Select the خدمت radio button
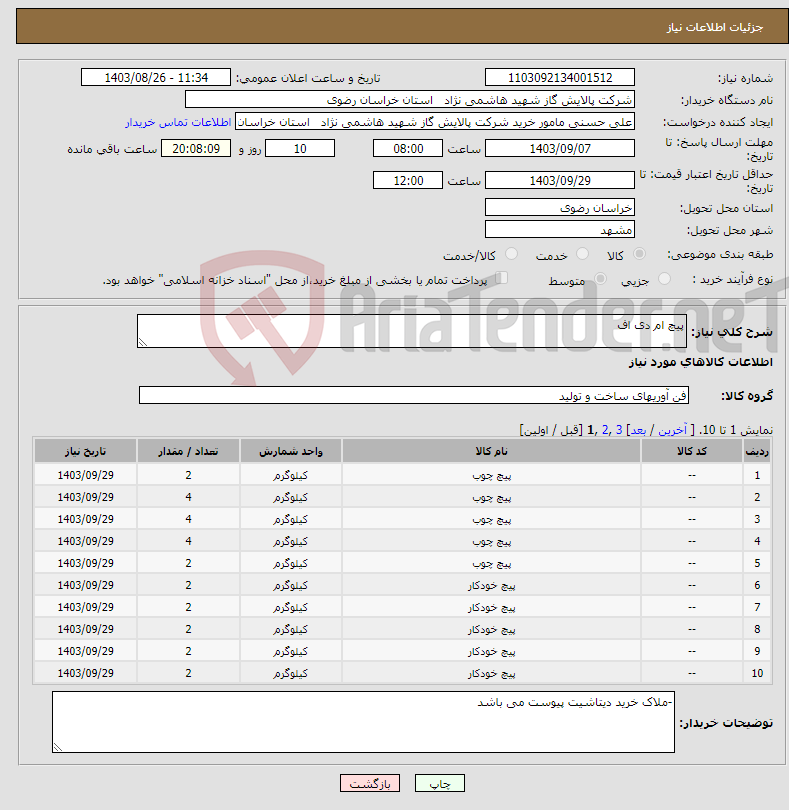Image resolution: width=789 pixels, height=810 pixels. coord(582,254)
